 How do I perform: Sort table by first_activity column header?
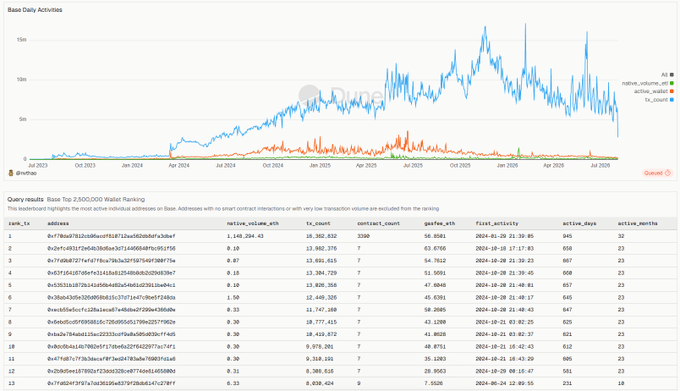497,224
